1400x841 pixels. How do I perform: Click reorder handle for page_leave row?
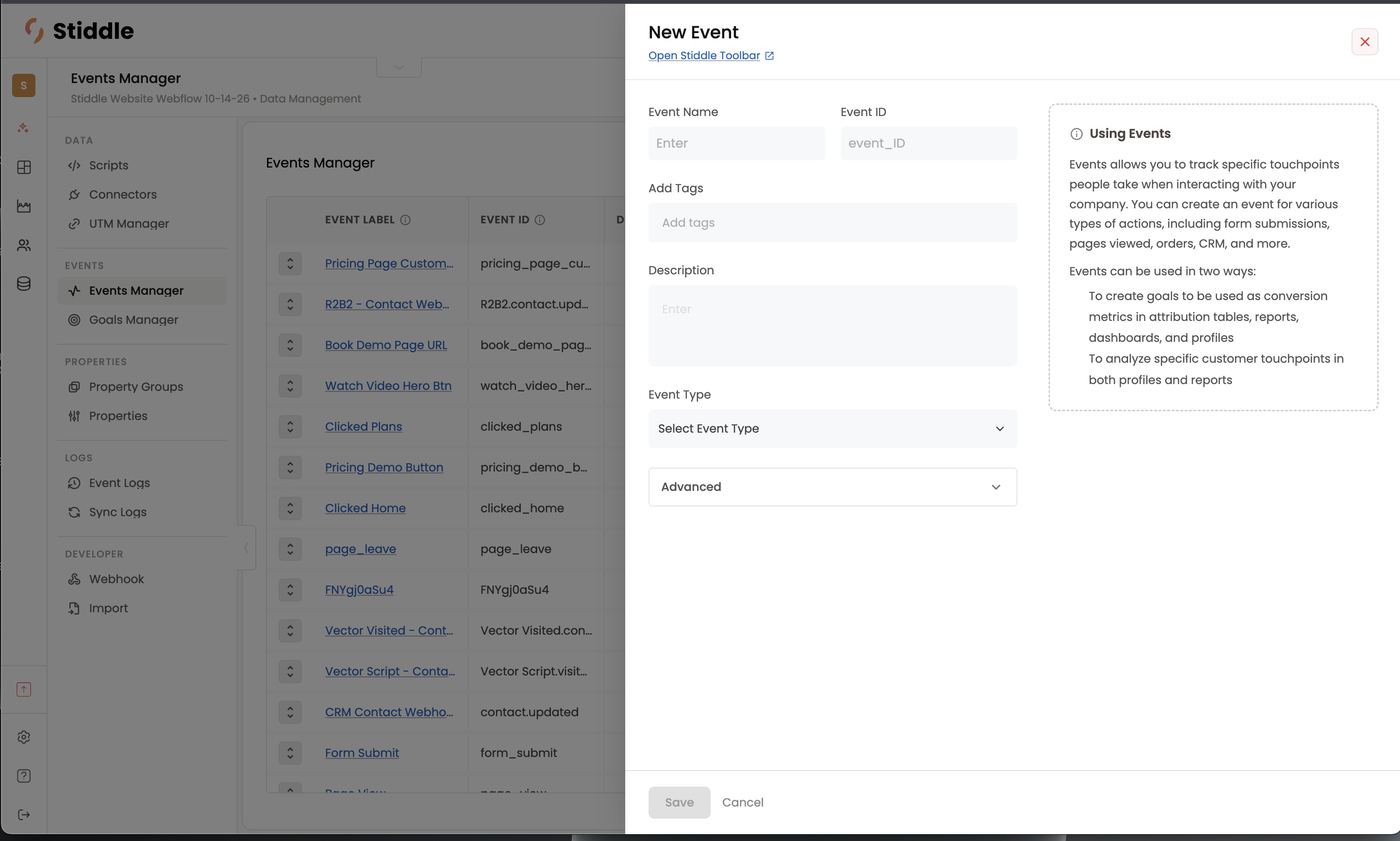coord(290,549)
